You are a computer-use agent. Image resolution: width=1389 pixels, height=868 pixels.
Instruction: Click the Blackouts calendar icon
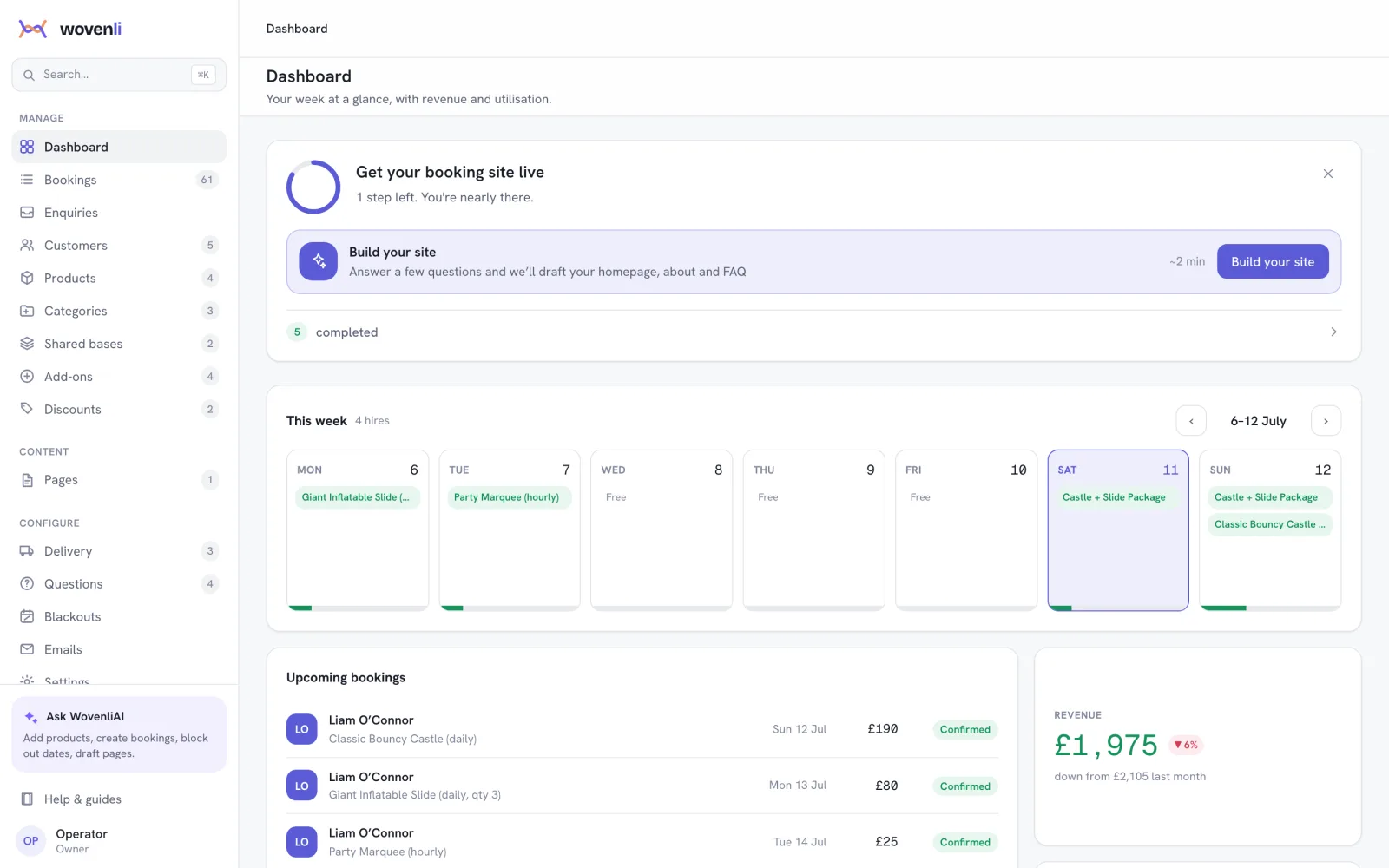coord(27,616)
